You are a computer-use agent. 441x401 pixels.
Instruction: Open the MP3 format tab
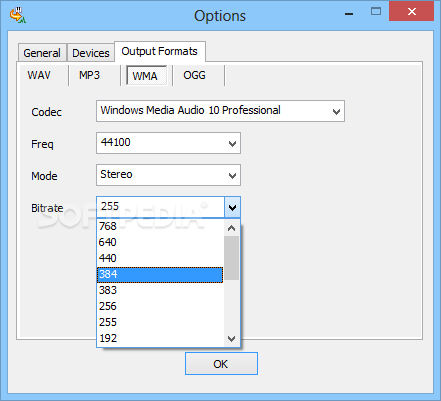coord(89,75)
